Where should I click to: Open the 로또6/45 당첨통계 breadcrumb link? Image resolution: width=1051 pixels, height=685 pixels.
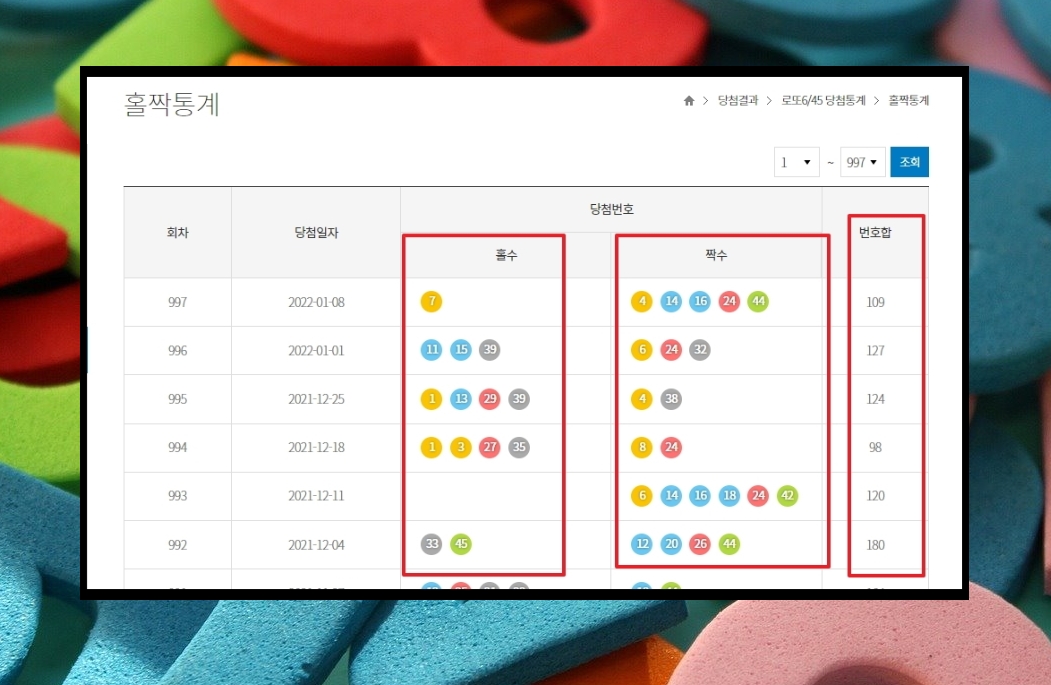[823, 101]
